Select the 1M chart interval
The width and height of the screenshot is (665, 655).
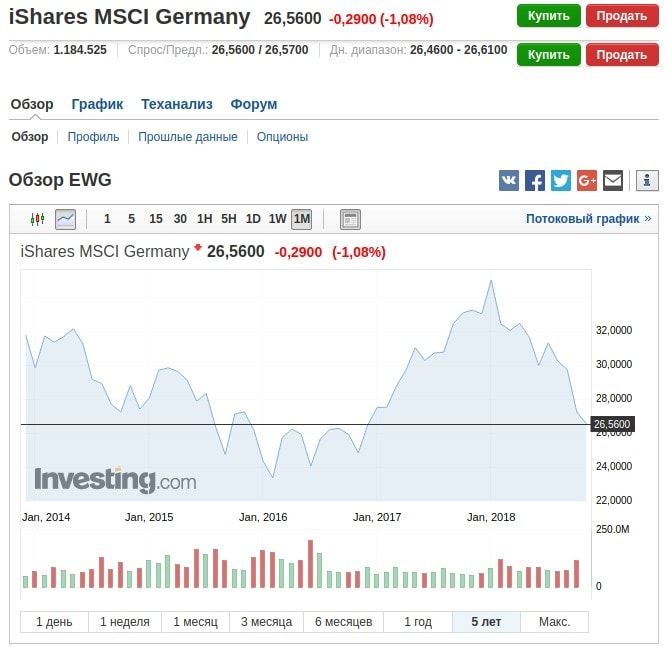click(301, 219)
